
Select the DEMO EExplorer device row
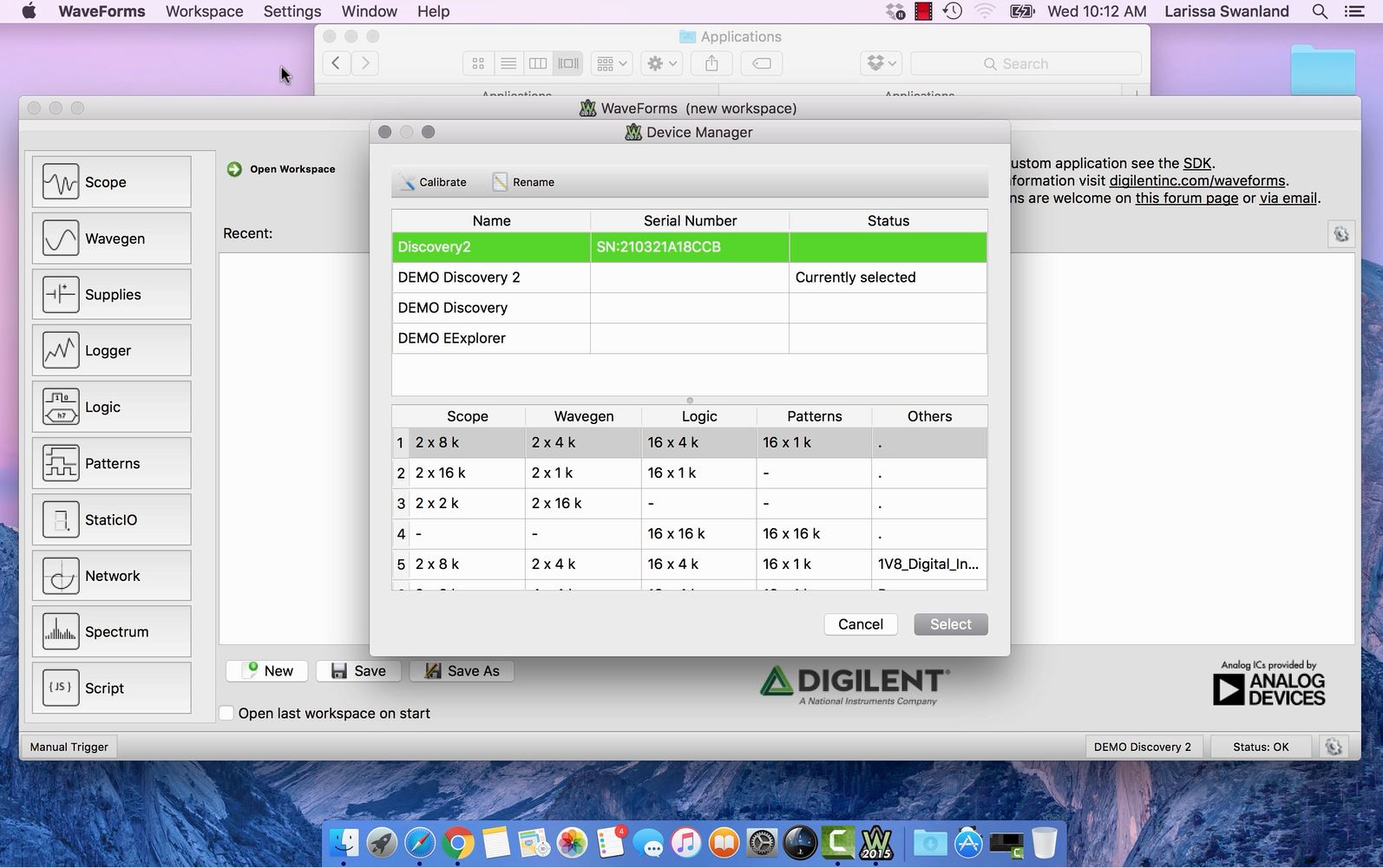coord(689,338)
